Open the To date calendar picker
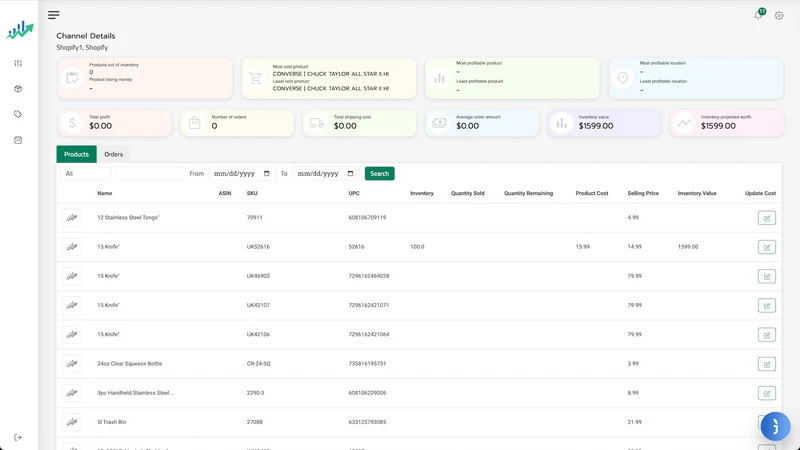 point(350,173)
